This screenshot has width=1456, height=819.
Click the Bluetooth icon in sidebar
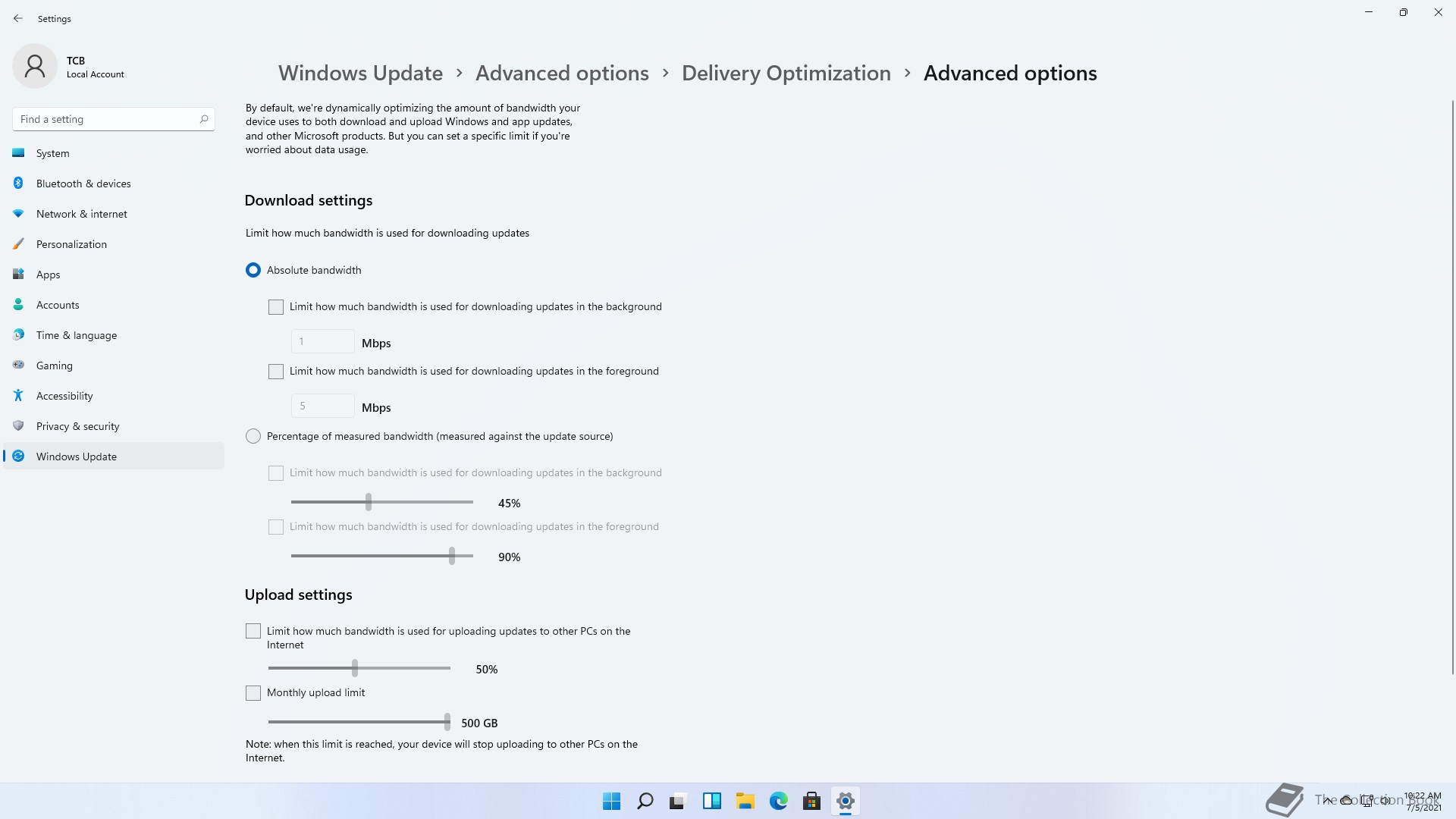pyautogui.click(x=18, y=183)
